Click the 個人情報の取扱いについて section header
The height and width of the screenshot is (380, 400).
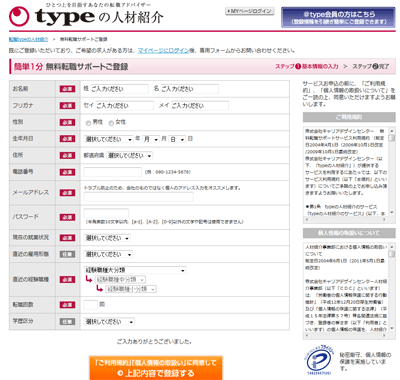point(349,233)
